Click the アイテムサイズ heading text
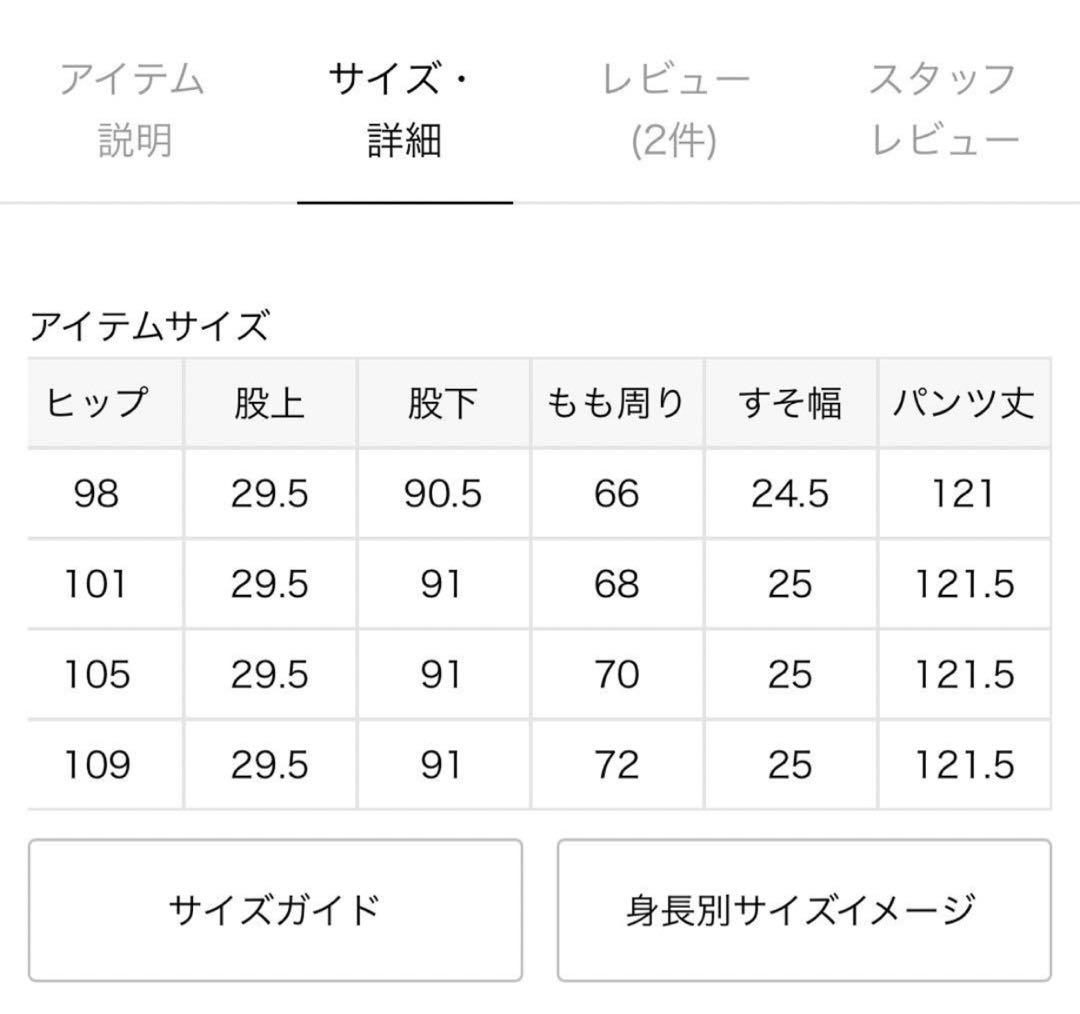 (149, 327)
